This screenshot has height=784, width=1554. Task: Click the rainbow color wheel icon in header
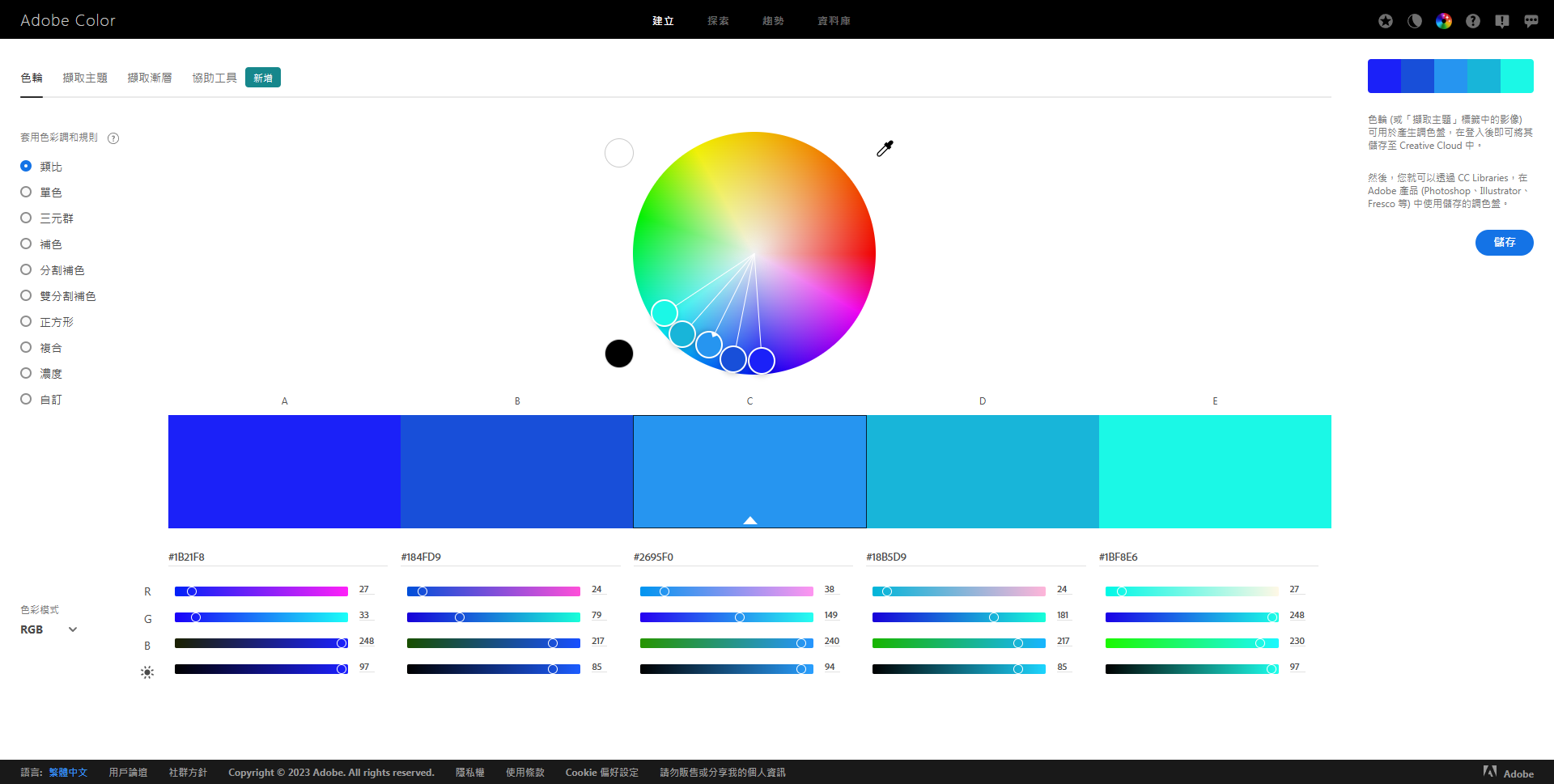coord(1444,21)
